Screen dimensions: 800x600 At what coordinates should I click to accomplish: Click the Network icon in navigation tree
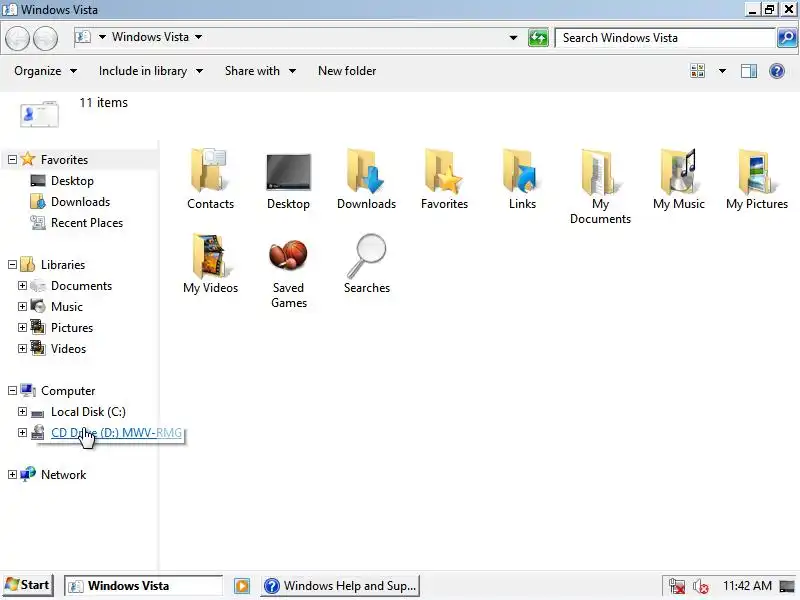(28, 474)
